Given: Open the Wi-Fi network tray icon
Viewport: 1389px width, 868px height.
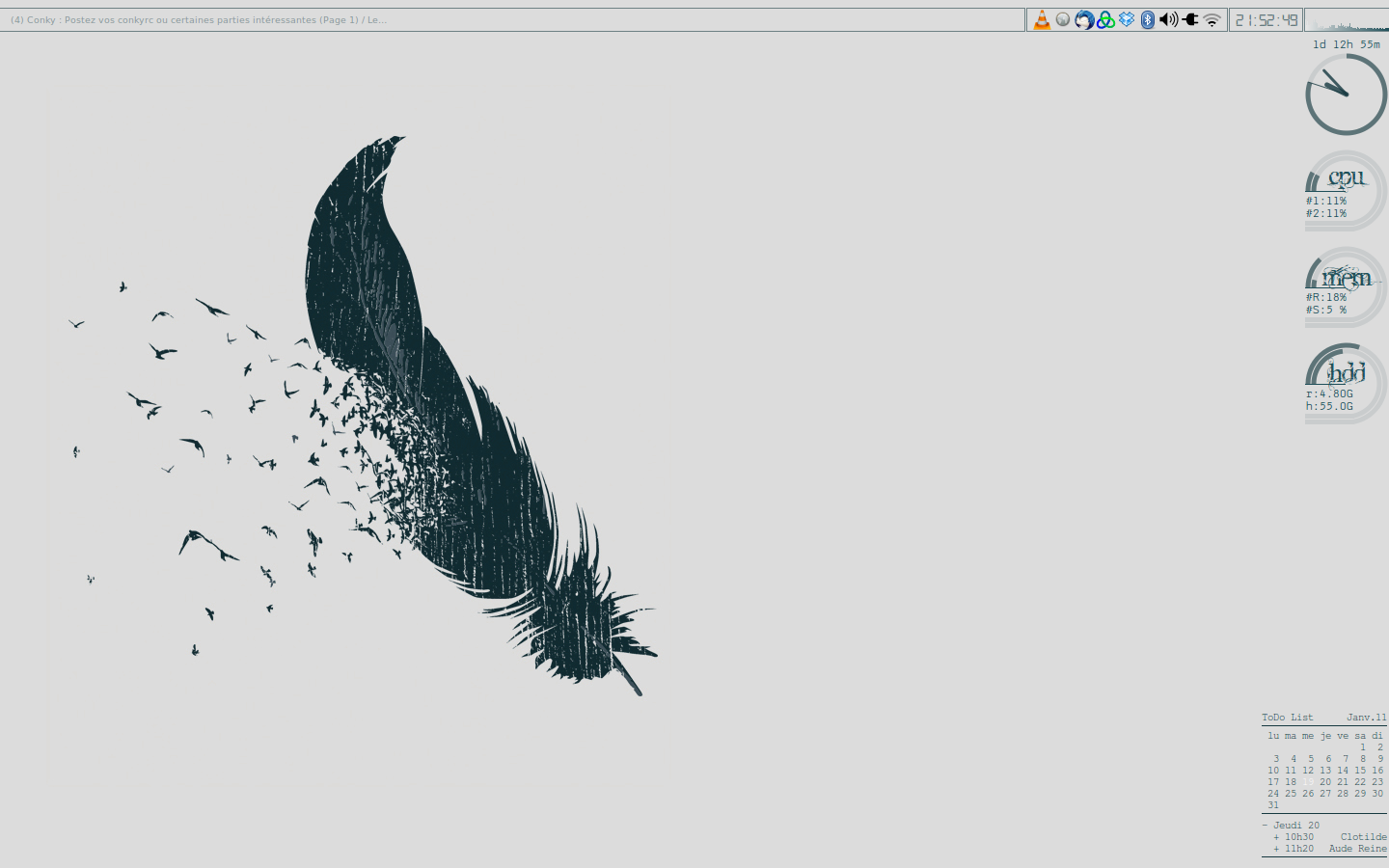Looking at the screenshot, I should click(x=1212, y=19).
